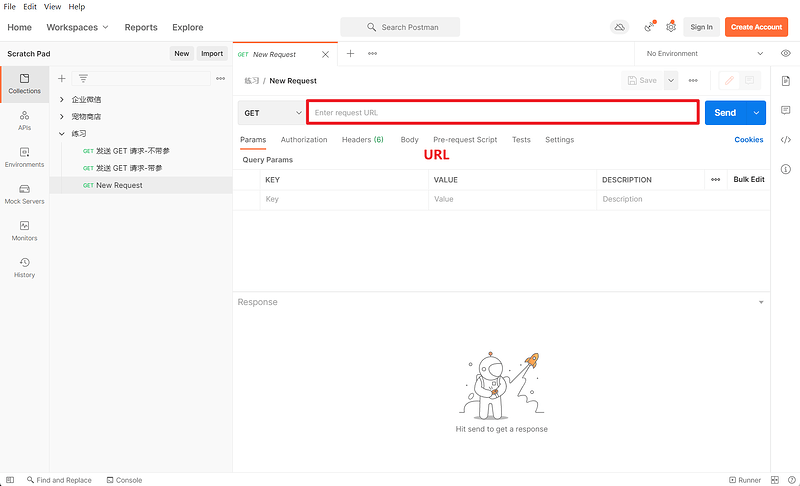Screen dimensions: 800x486
Task: Switch to the Tests tab
Action: [521, 140]
